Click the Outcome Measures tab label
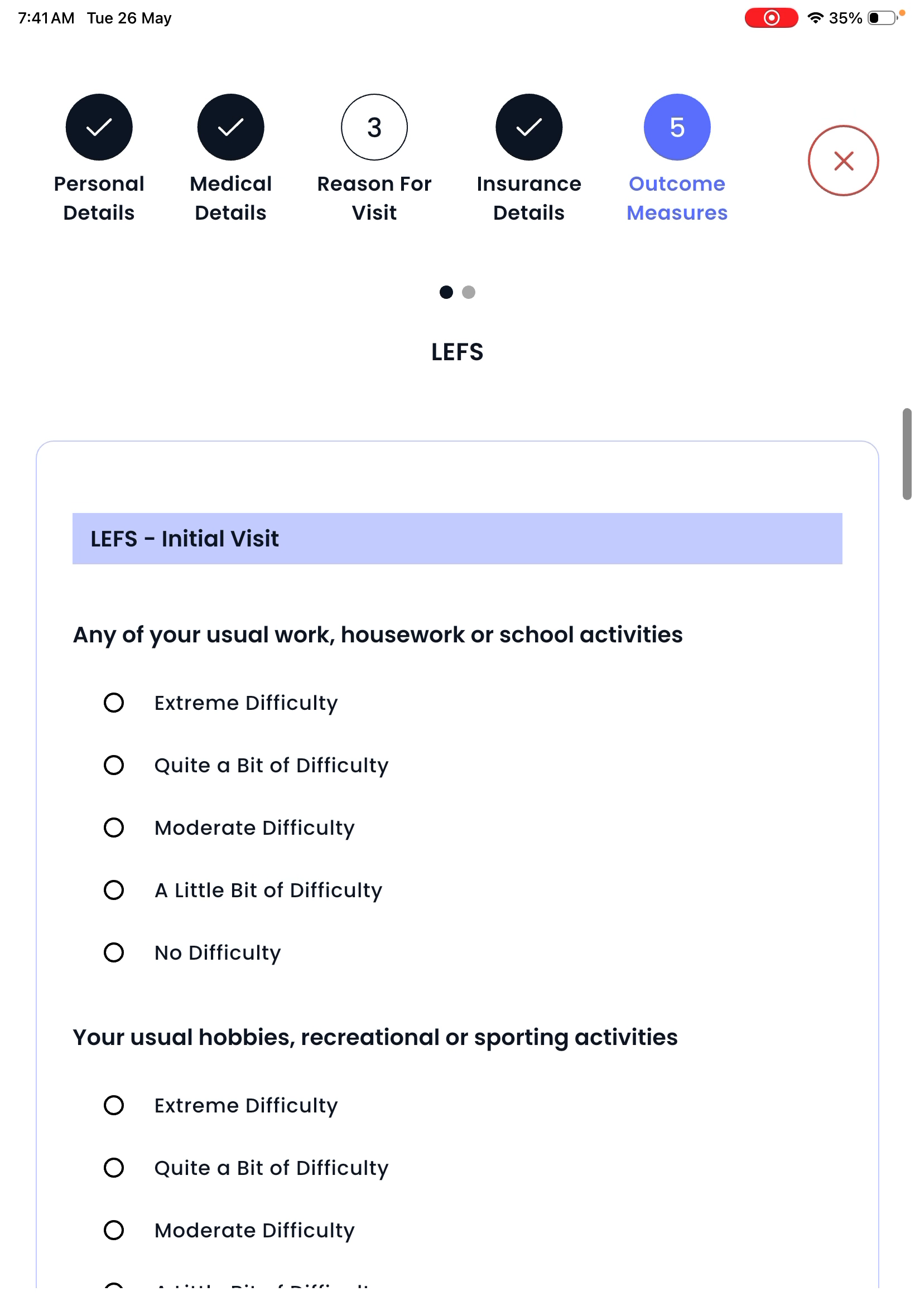 click(677, 198)
